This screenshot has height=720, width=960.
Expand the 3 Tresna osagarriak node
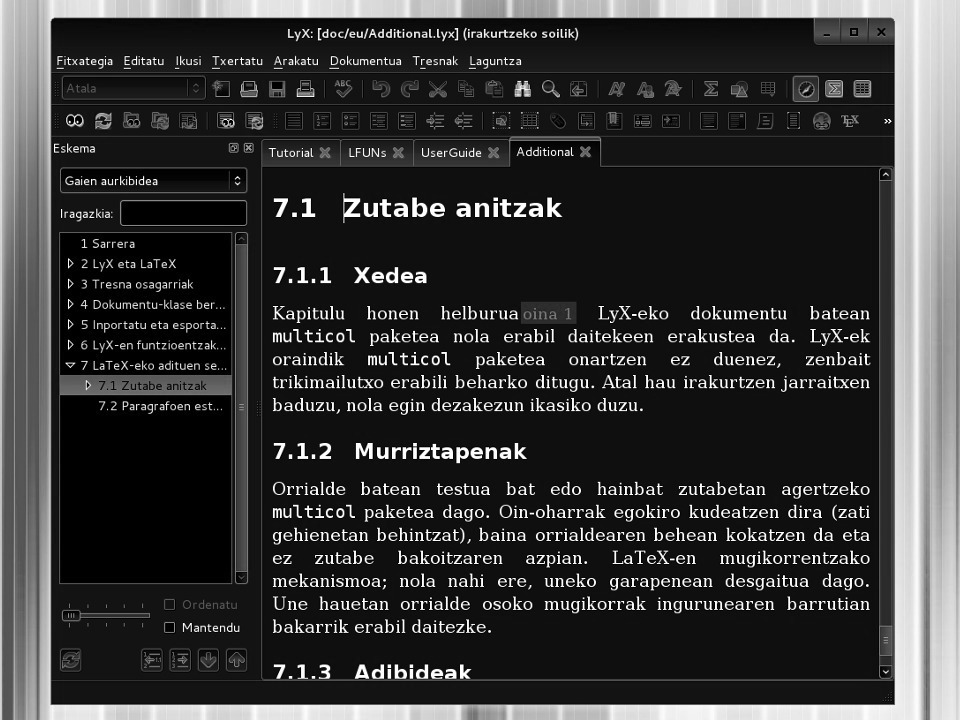[70, 284]
